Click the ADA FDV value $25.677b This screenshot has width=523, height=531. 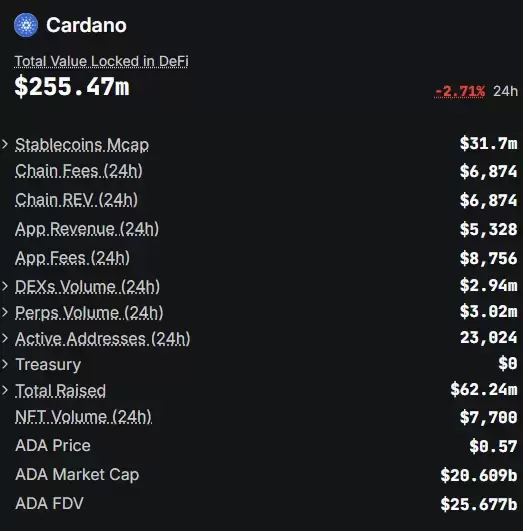point(479,504)
